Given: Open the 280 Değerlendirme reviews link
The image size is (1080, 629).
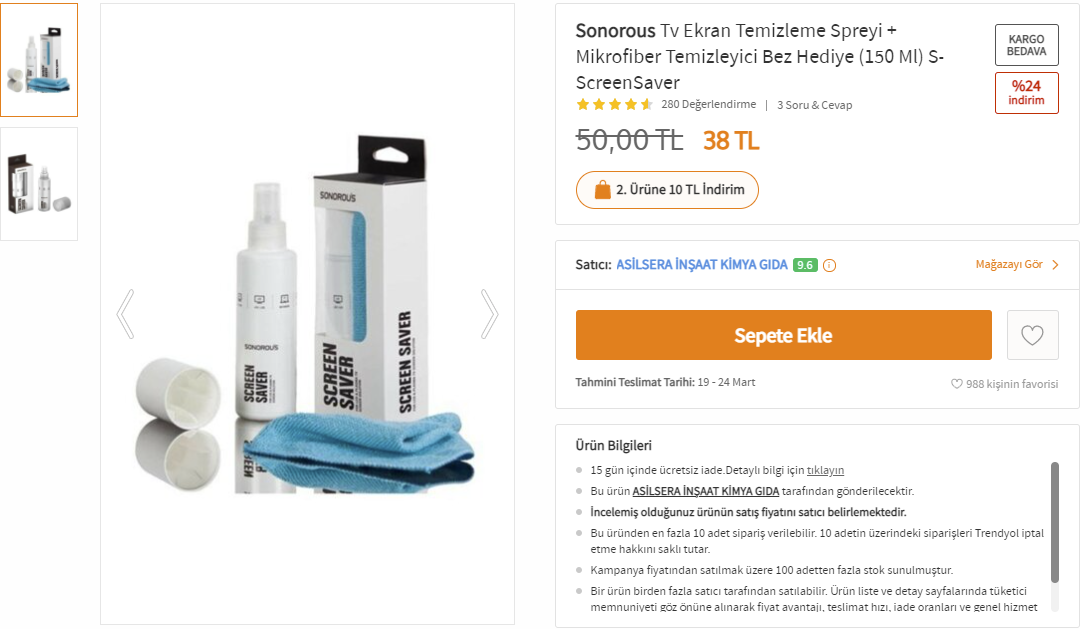Looking at the screenshot, I should pyautogui.click(x=709, y=104).
